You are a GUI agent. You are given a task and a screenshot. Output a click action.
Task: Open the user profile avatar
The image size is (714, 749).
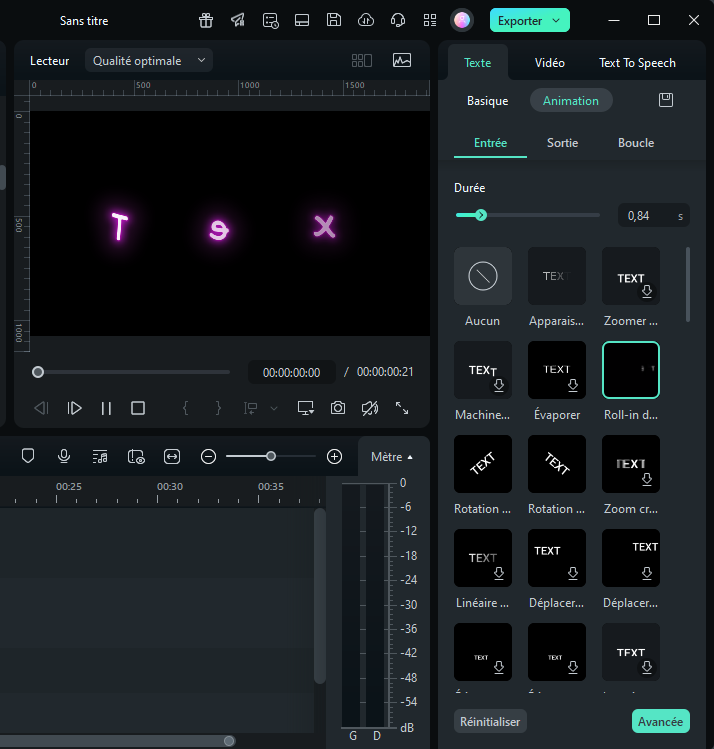462,20
